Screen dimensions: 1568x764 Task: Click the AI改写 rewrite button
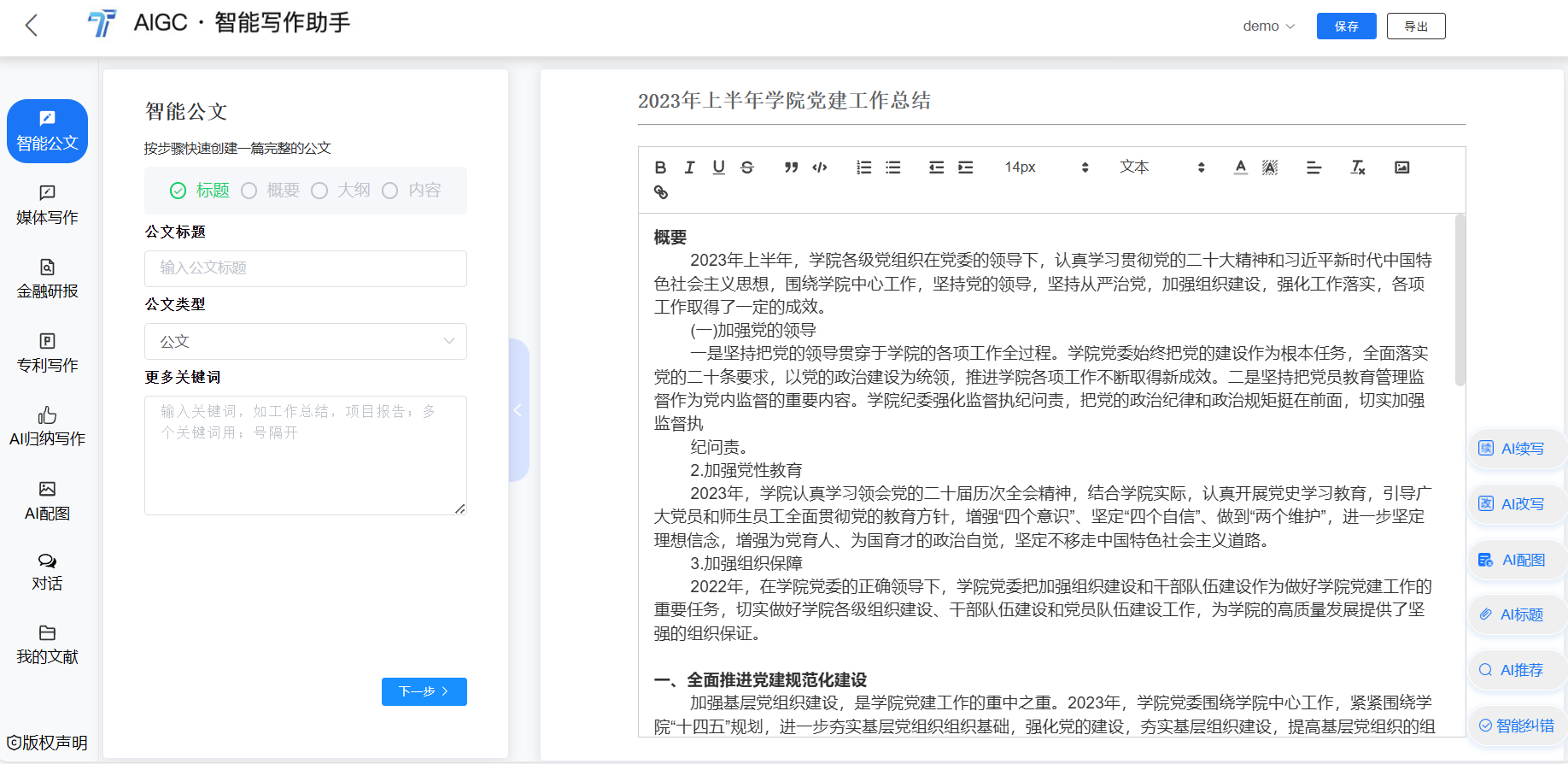(x=1516, y=504)
